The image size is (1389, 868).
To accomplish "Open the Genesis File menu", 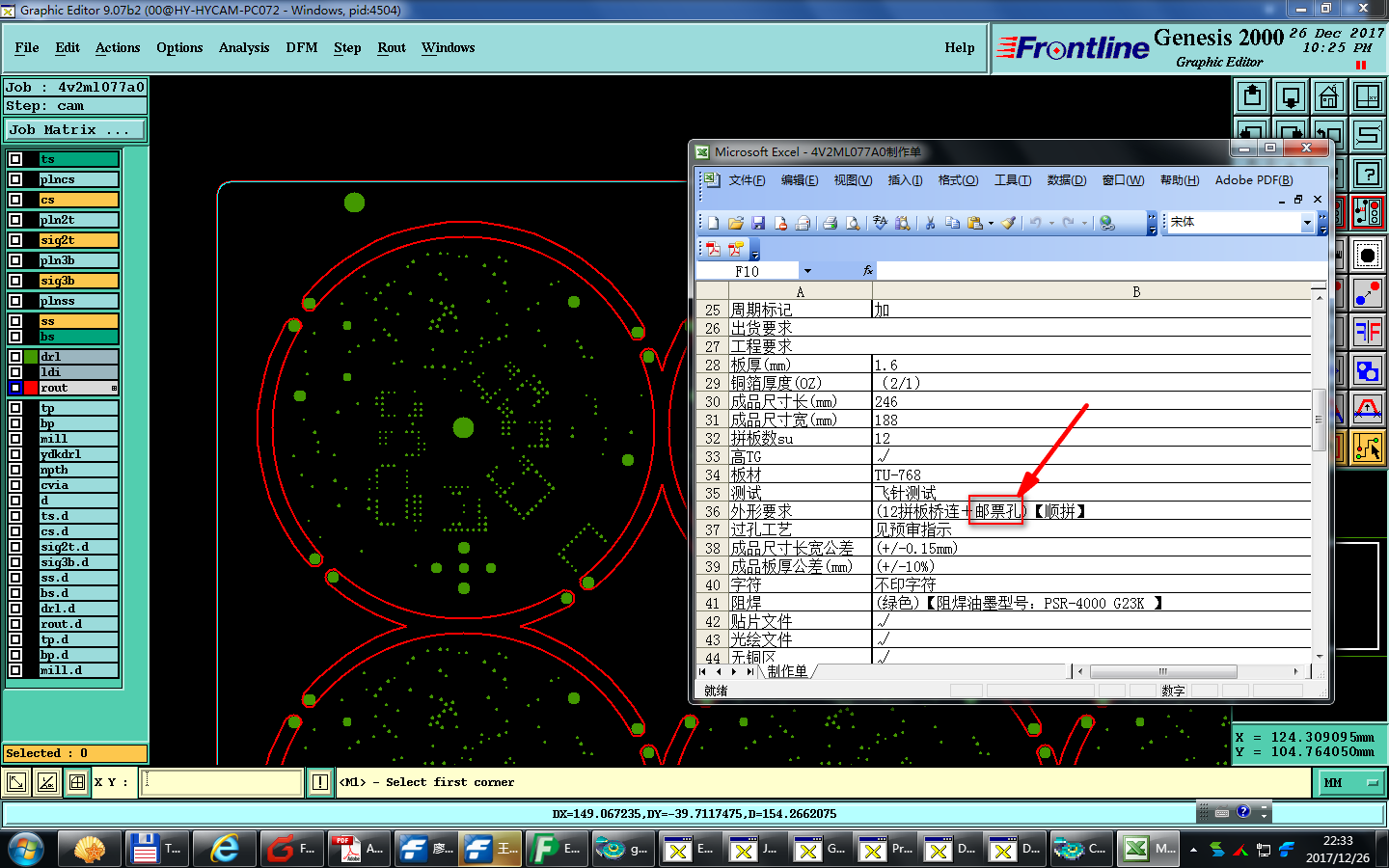I will 27,47.
